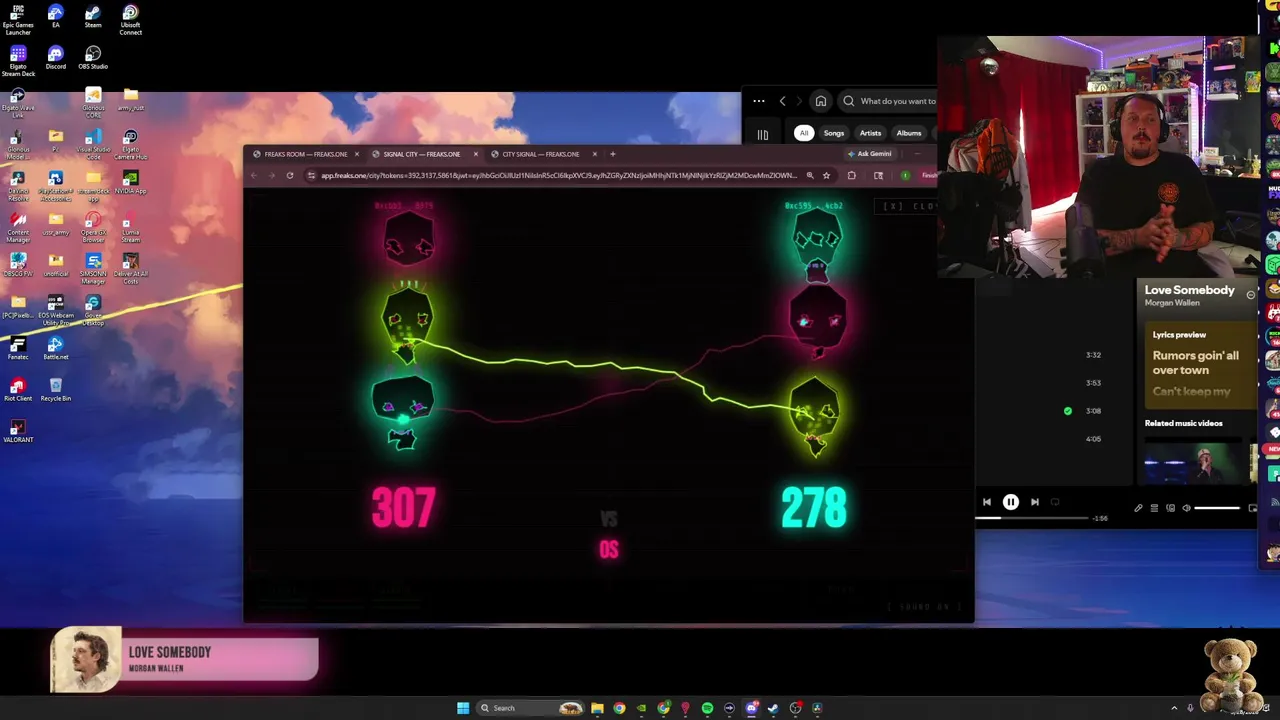This screenshot has width=1280, height=720.
Task: Click the [X] CLOSE button in game
Action: coord(907,206)
